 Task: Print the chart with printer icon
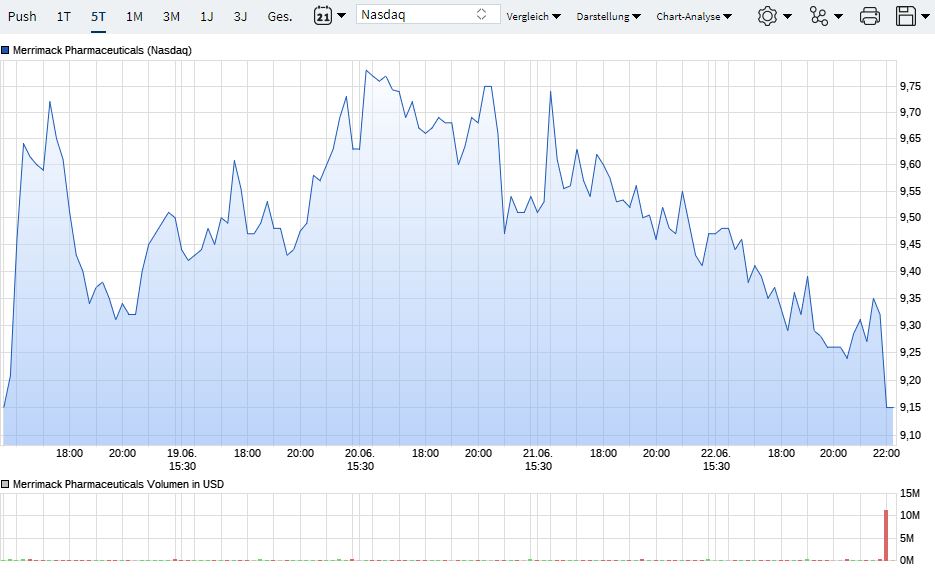(x=870, y=16)
